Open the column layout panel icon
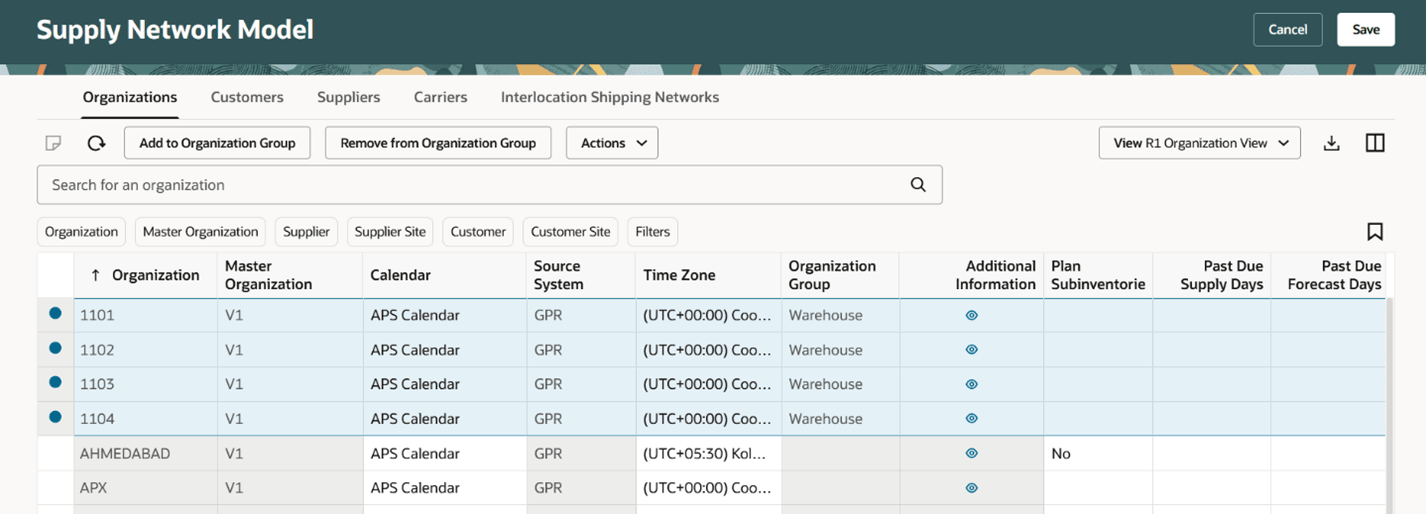 (x=1375, y=143)
